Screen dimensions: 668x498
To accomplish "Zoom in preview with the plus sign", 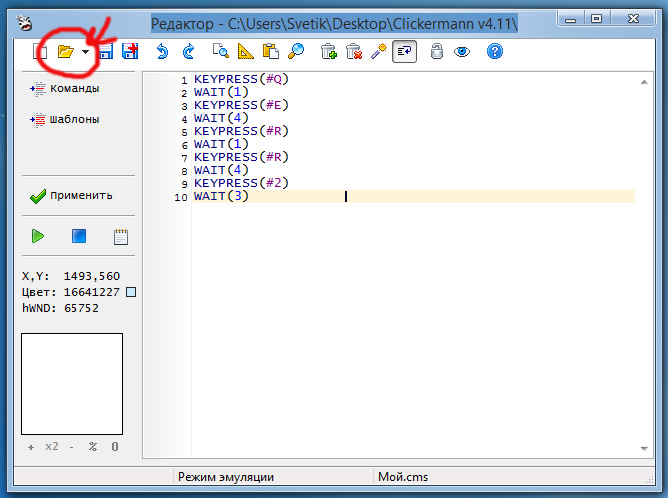I will tap(31, 447).
